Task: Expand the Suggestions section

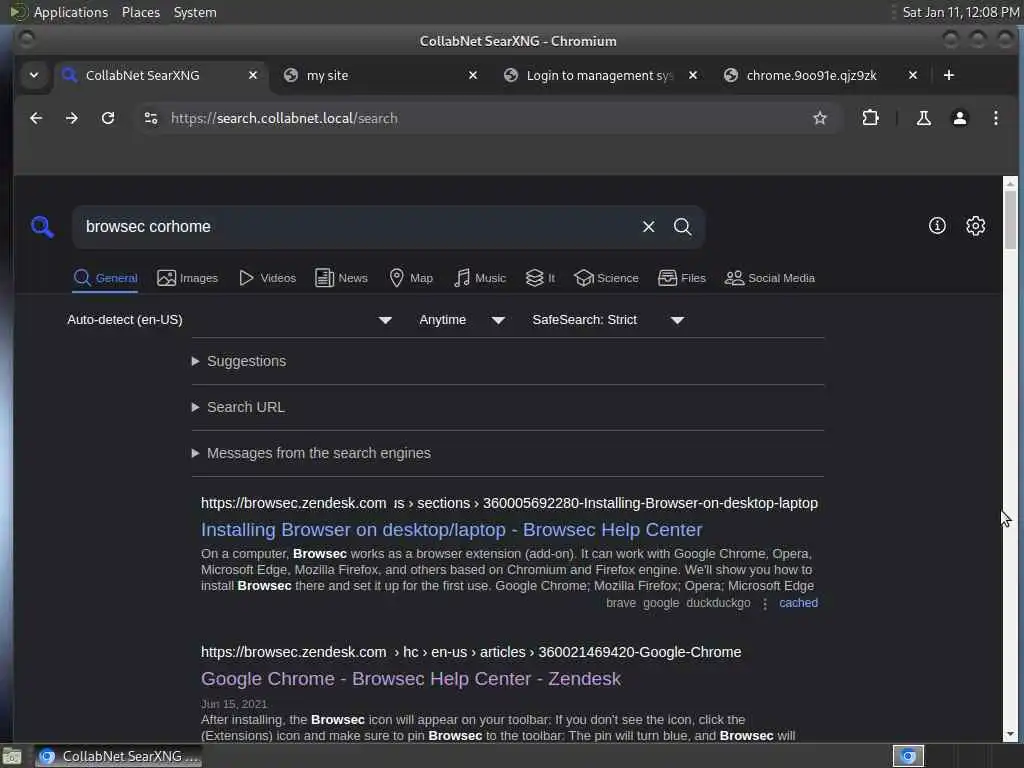Action: (239, 361)
